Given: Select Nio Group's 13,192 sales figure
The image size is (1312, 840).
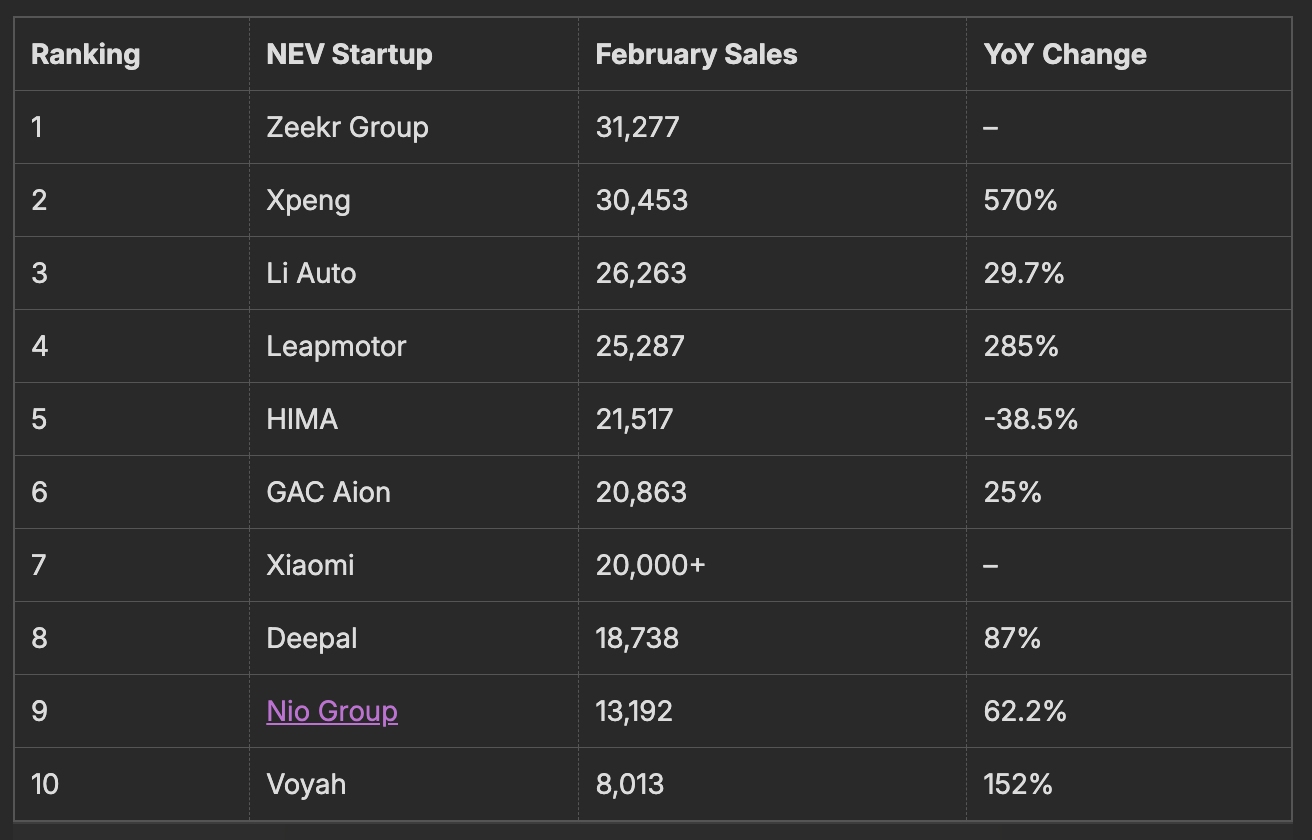Looking at the screenshot, I should (x=634, y=711).
